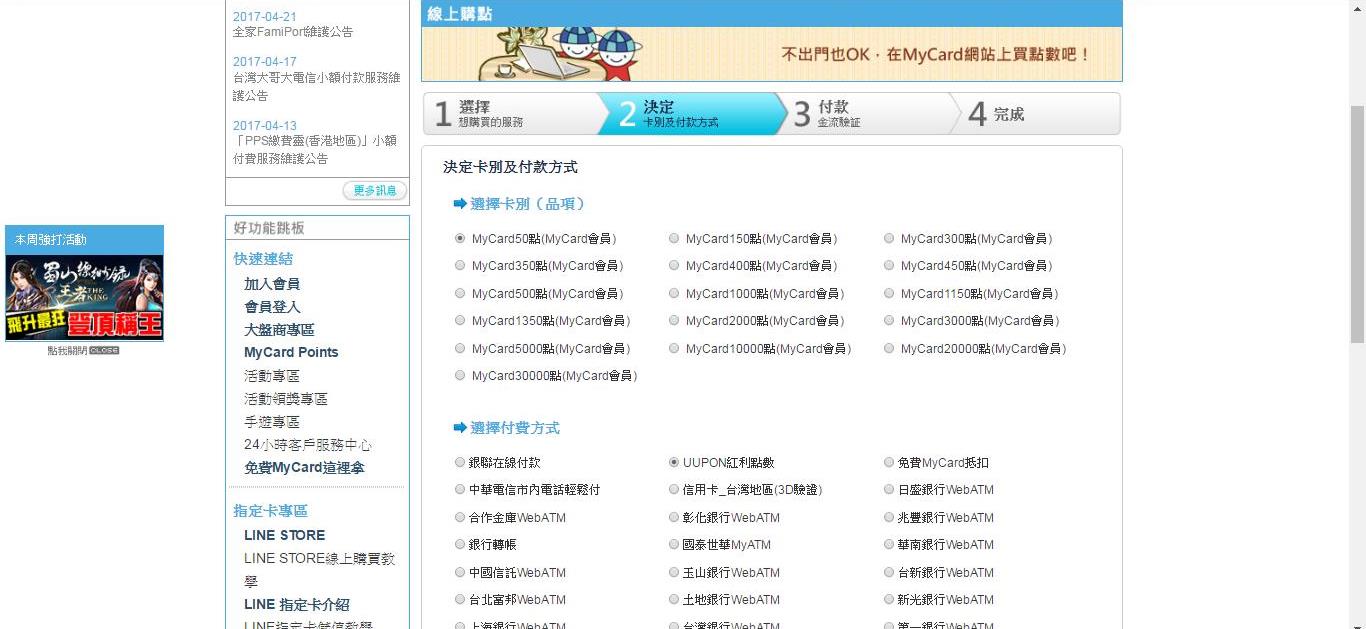Open MyCard Points link

tap(291, 352)
